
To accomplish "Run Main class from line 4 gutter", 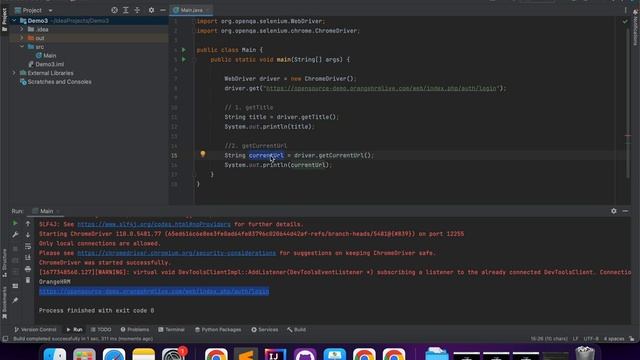I will point(184,50).
